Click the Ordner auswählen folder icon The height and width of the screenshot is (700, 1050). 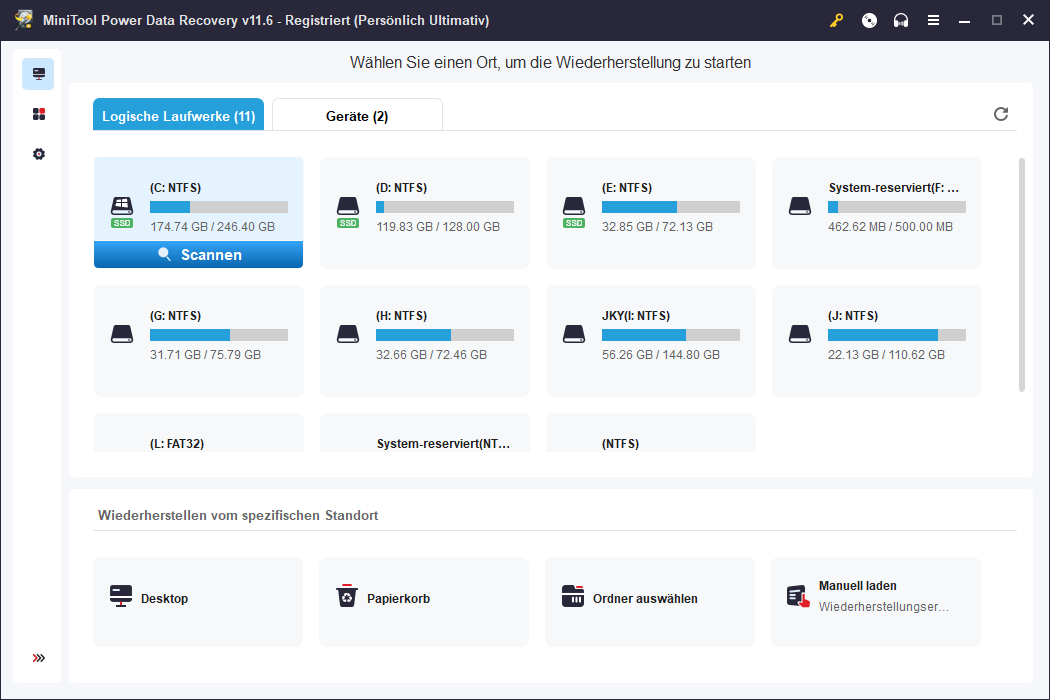click(573, 596)
